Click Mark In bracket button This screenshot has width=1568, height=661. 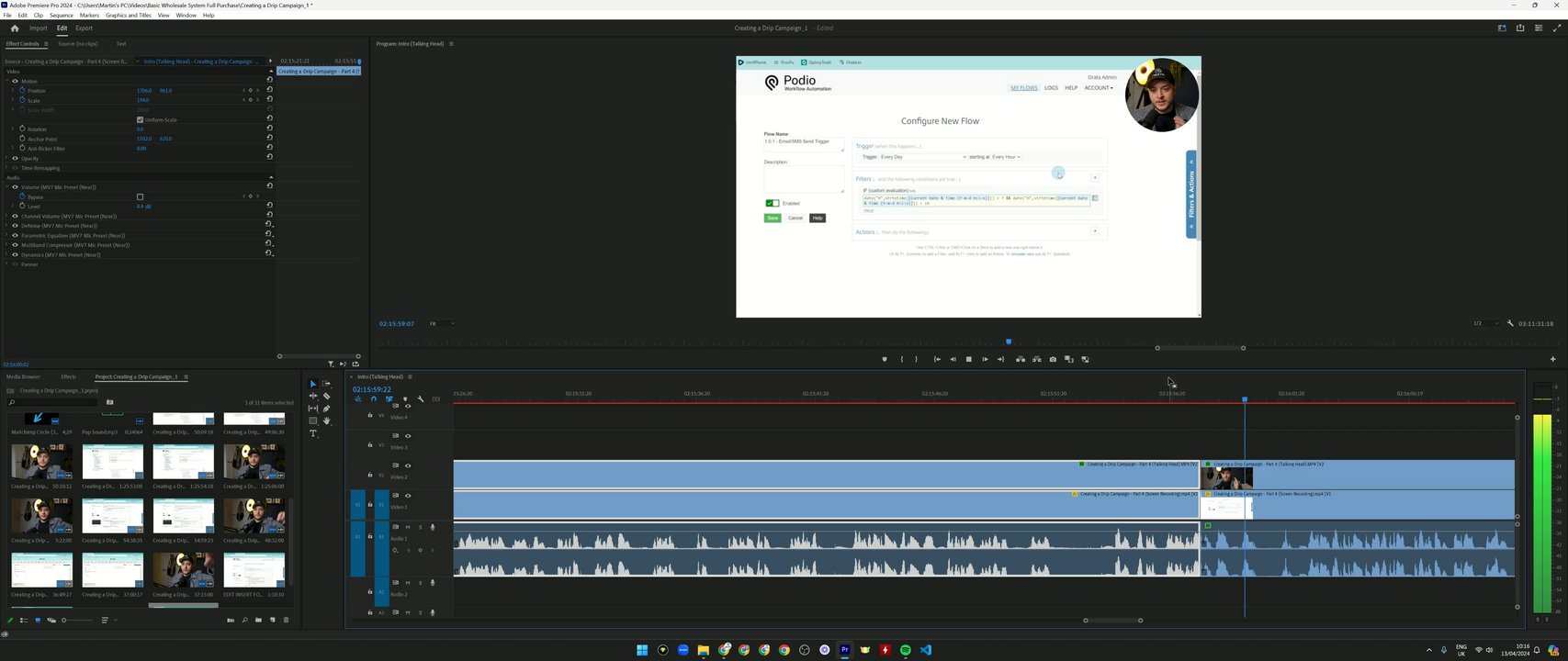click(x=901, y=359)
